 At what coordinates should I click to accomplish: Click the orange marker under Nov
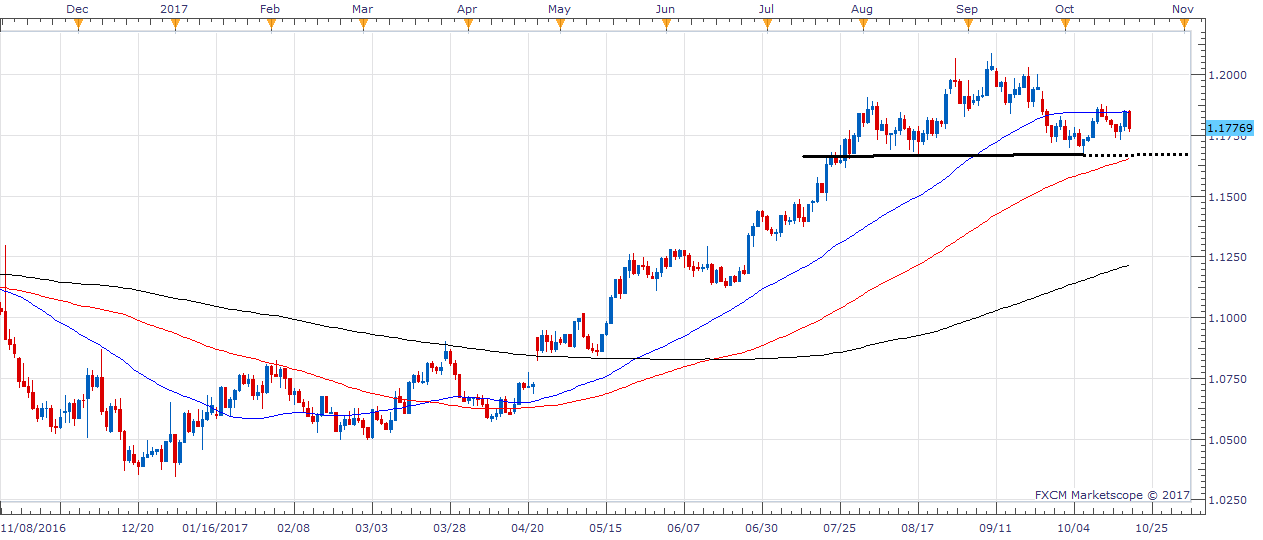(x=1184, y=24)
